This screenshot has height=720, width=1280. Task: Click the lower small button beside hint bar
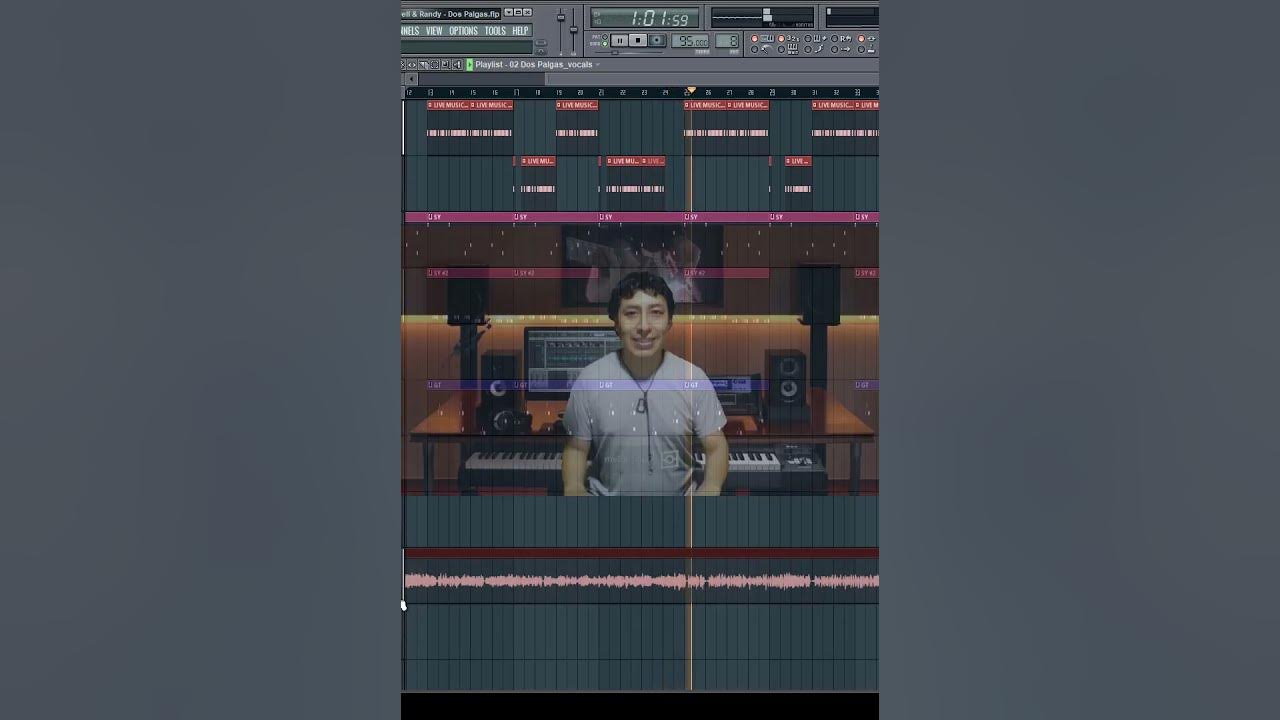pyautogui.click(x=541, y=51)
